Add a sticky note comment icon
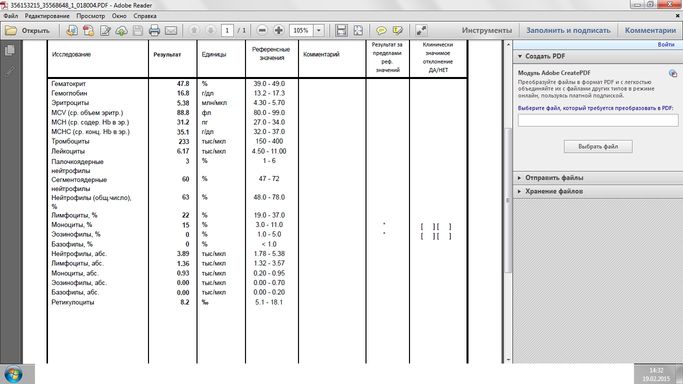 point(381,30)
